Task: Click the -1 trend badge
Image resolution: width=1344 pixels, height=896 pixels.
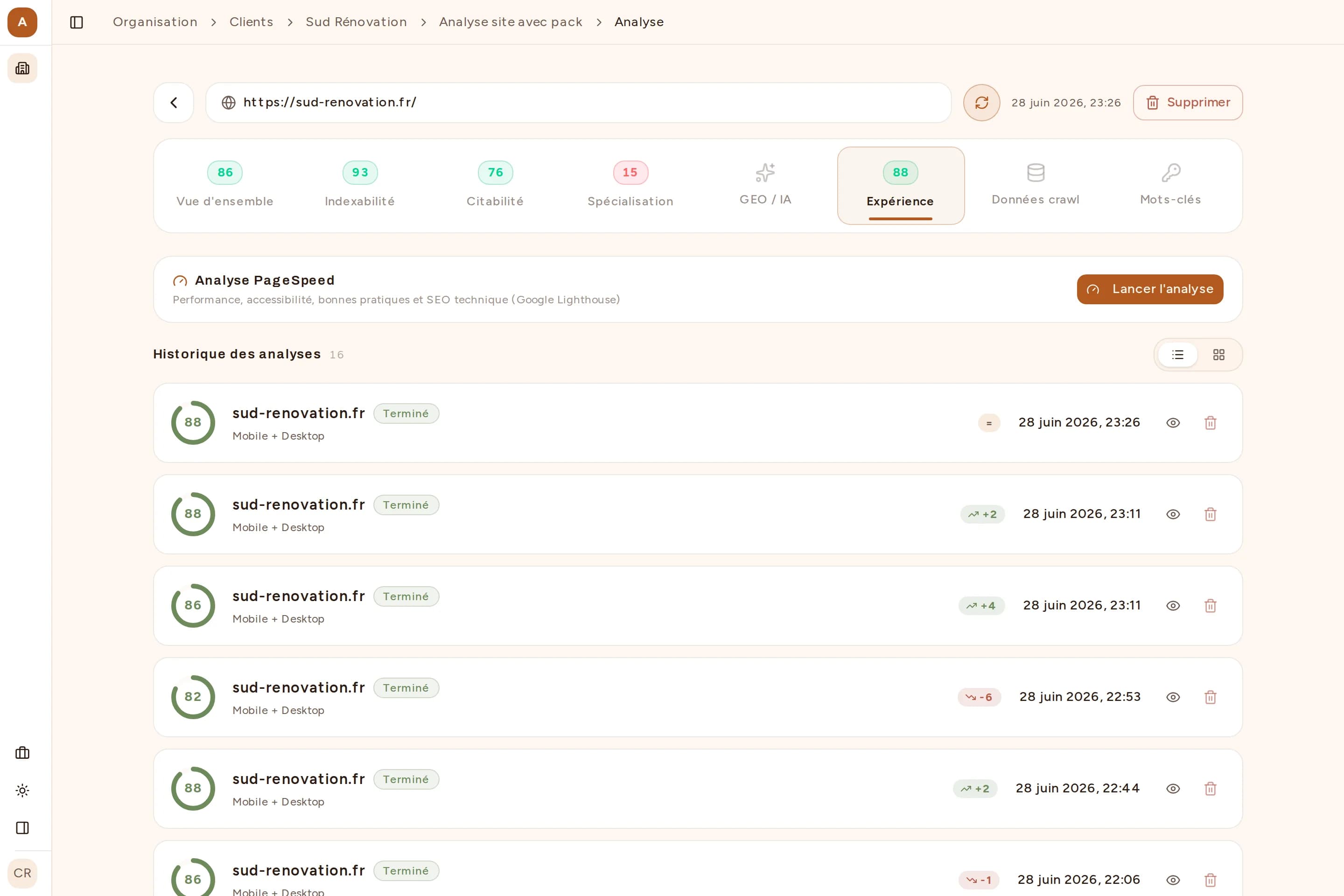Action: click(x=979, y=880)
